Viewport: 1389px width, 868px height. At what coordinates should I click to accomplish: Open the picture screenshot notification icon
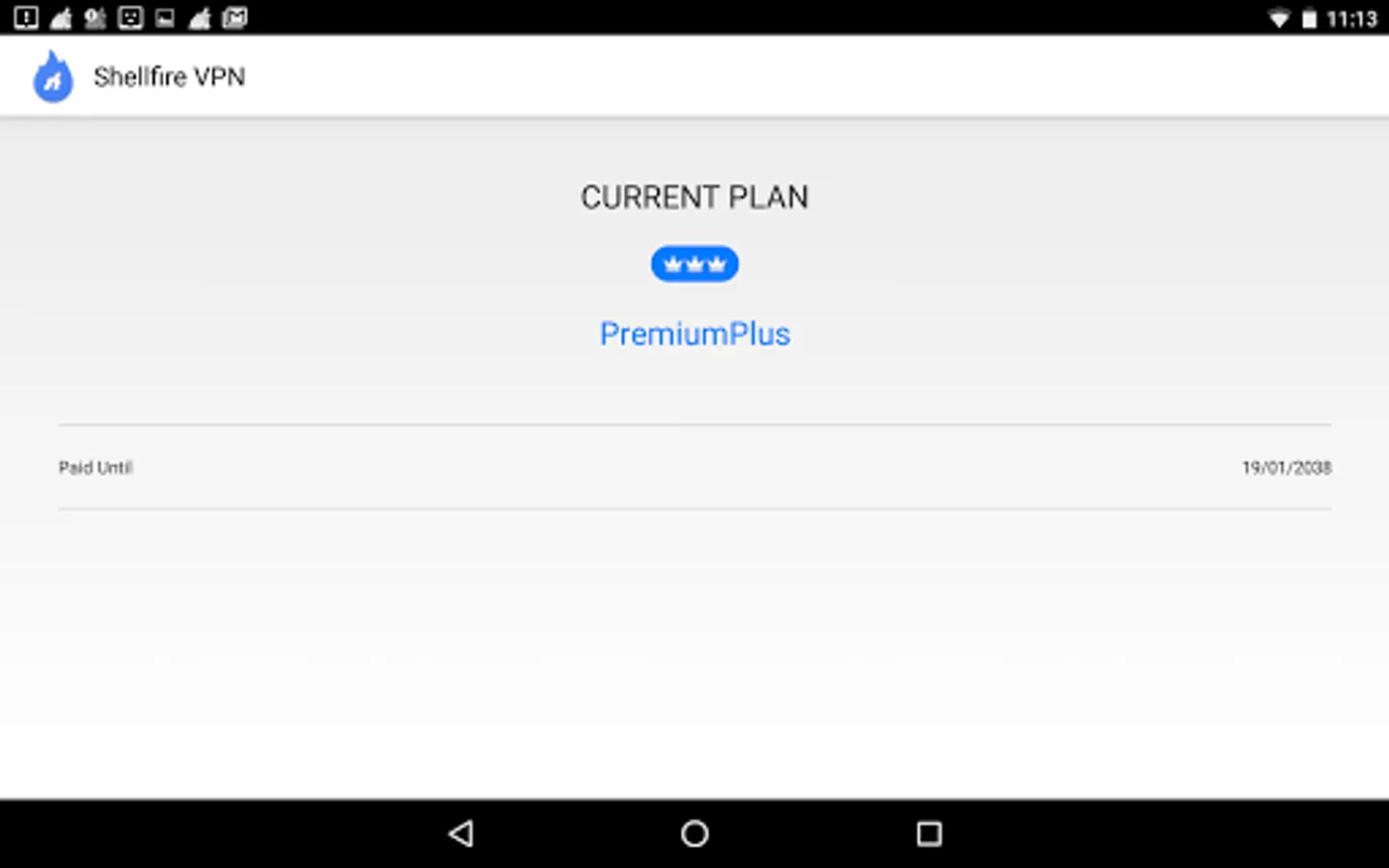(x=165, y=17)
